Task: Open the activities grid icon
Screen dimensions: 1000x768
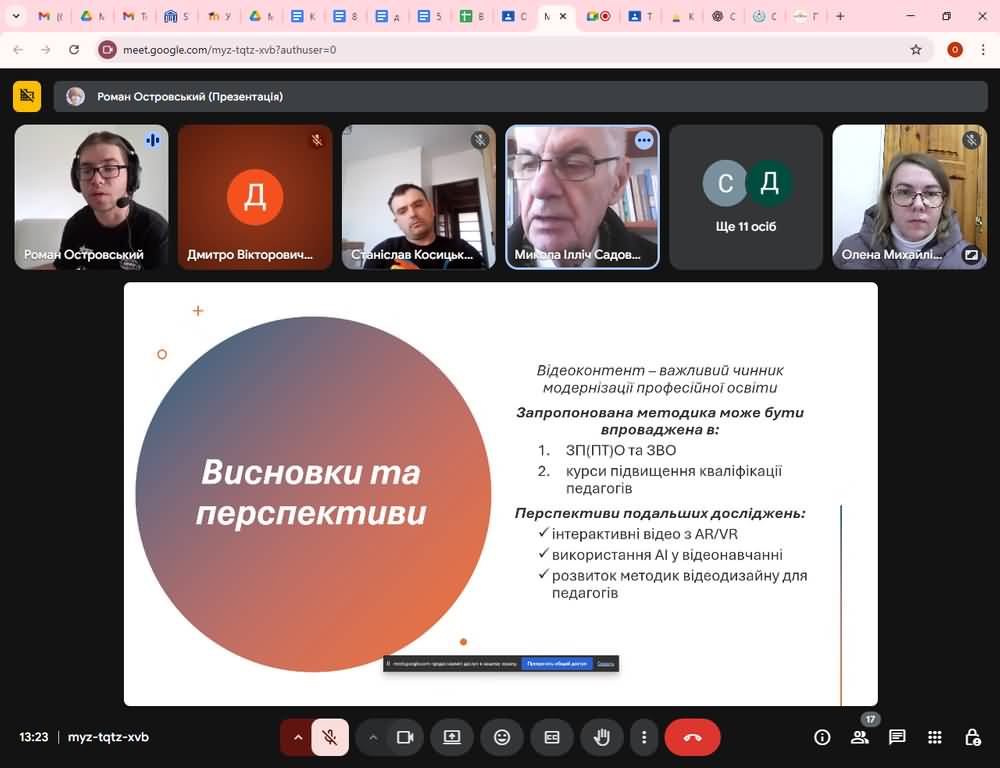Action: (x=935, y=737)
